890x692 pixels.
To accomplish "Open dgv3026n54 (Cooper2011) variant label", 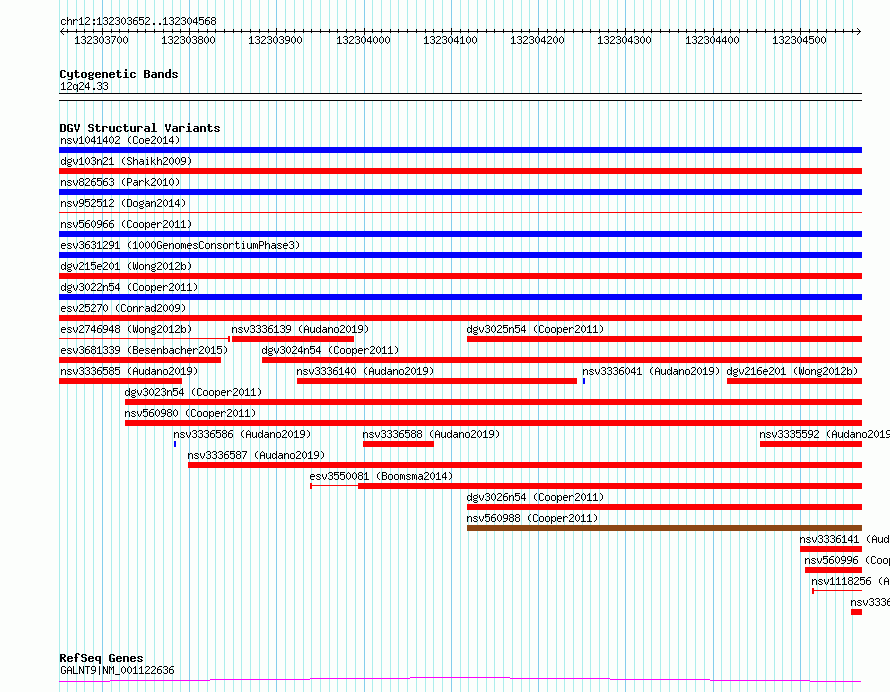I will [535, 497].
